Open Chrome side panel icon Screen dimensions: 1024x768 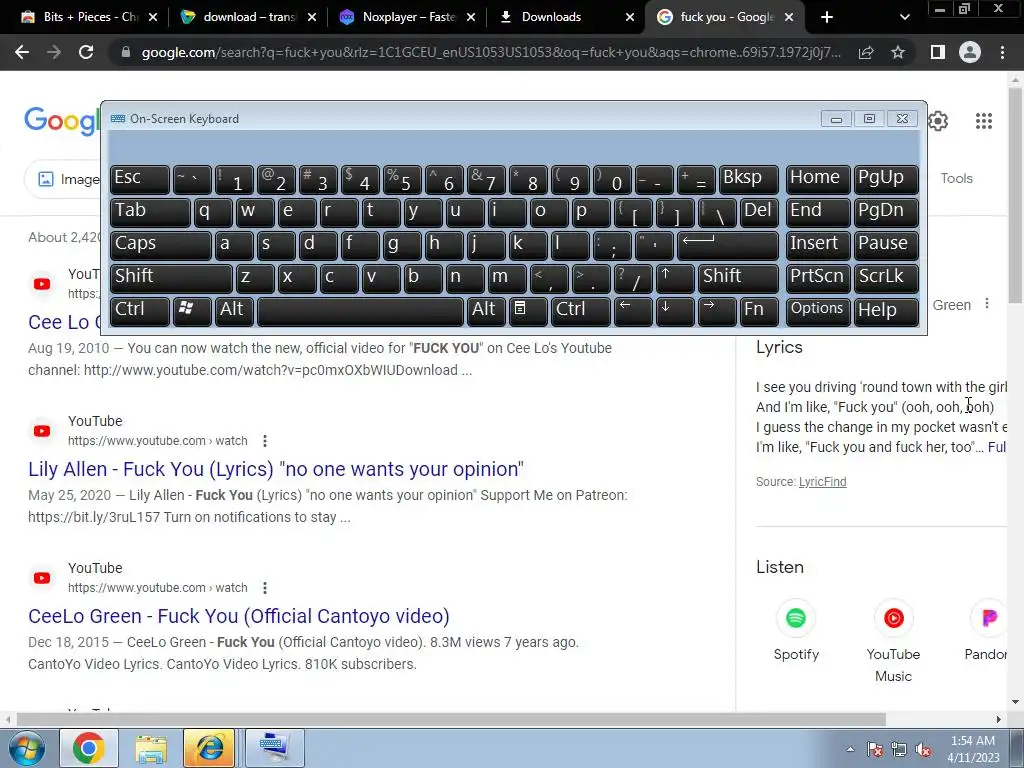pos(938,52)
